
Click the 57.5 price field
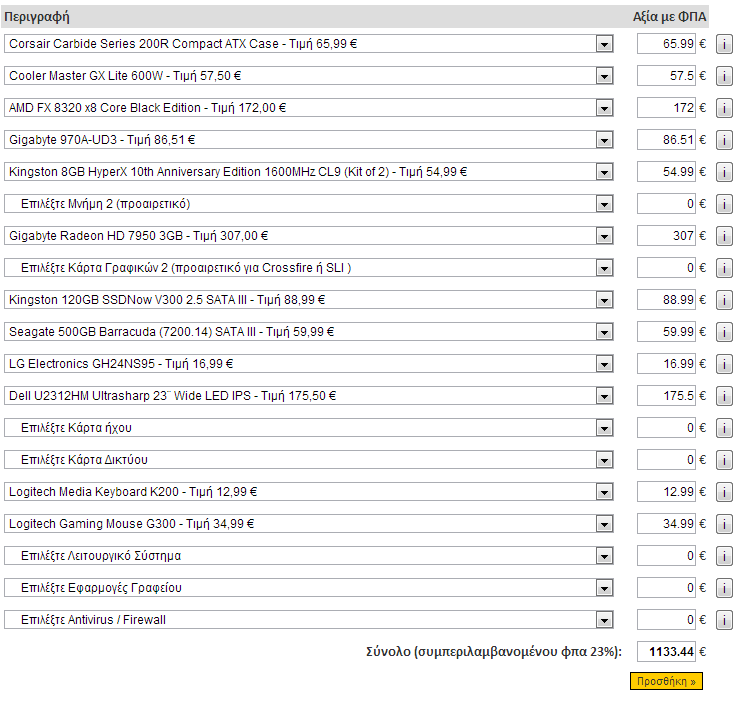point(666,76)
